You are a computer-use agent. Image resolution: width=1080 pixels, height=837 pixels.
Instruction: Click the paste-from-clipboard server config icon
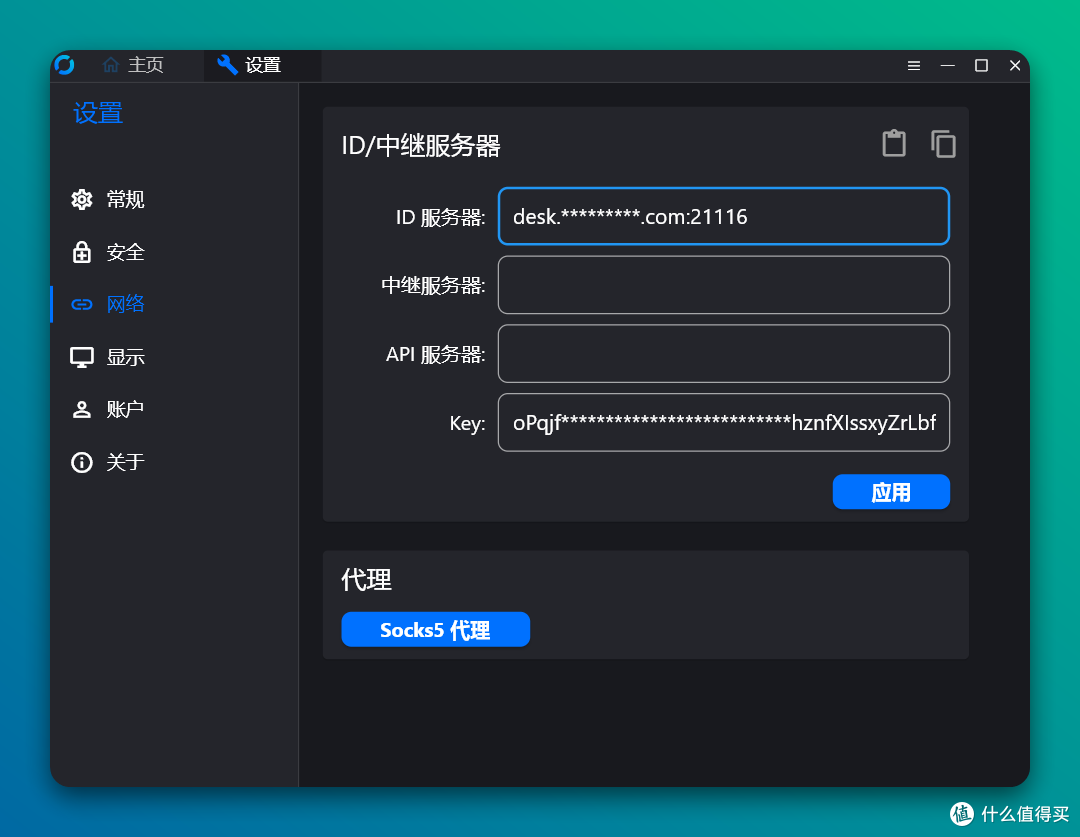coord(894,143)
